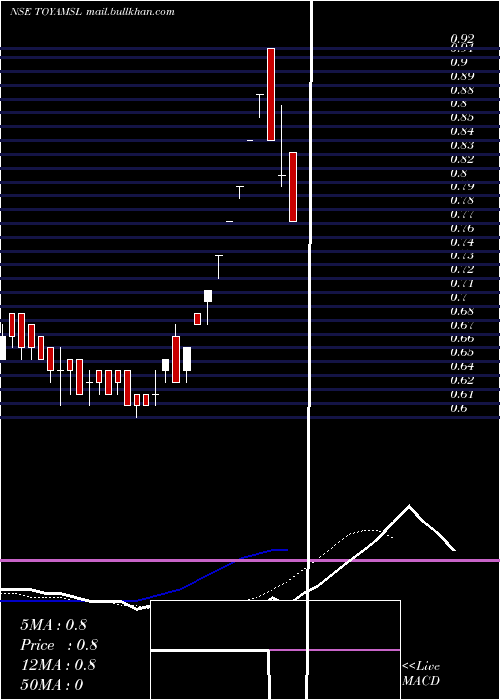
Task: Click the 0.71 price axis label
Action: coord(462,283)
